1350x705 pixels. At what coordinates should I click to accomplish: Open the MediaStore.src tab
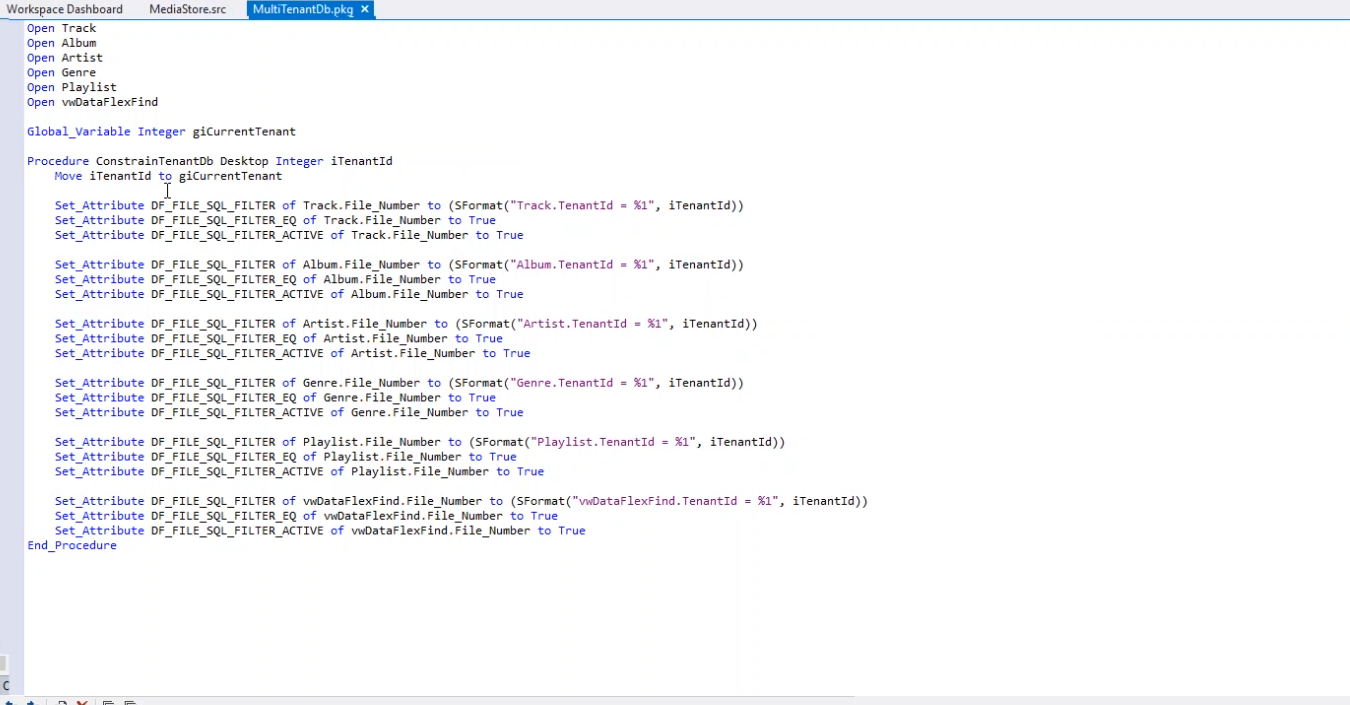pos(187,9)
